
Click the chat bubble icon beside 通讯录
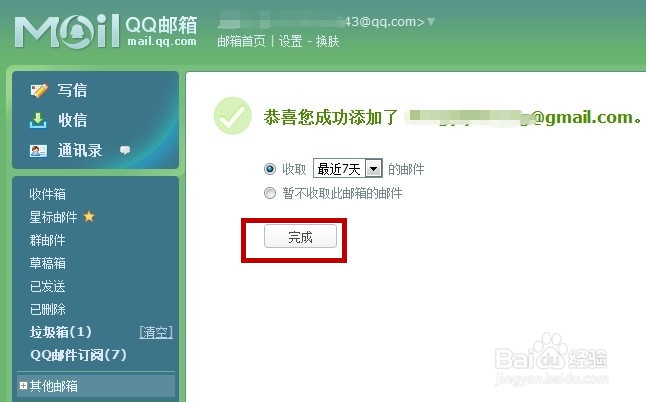pyautogui.click(x=125, y=150)
